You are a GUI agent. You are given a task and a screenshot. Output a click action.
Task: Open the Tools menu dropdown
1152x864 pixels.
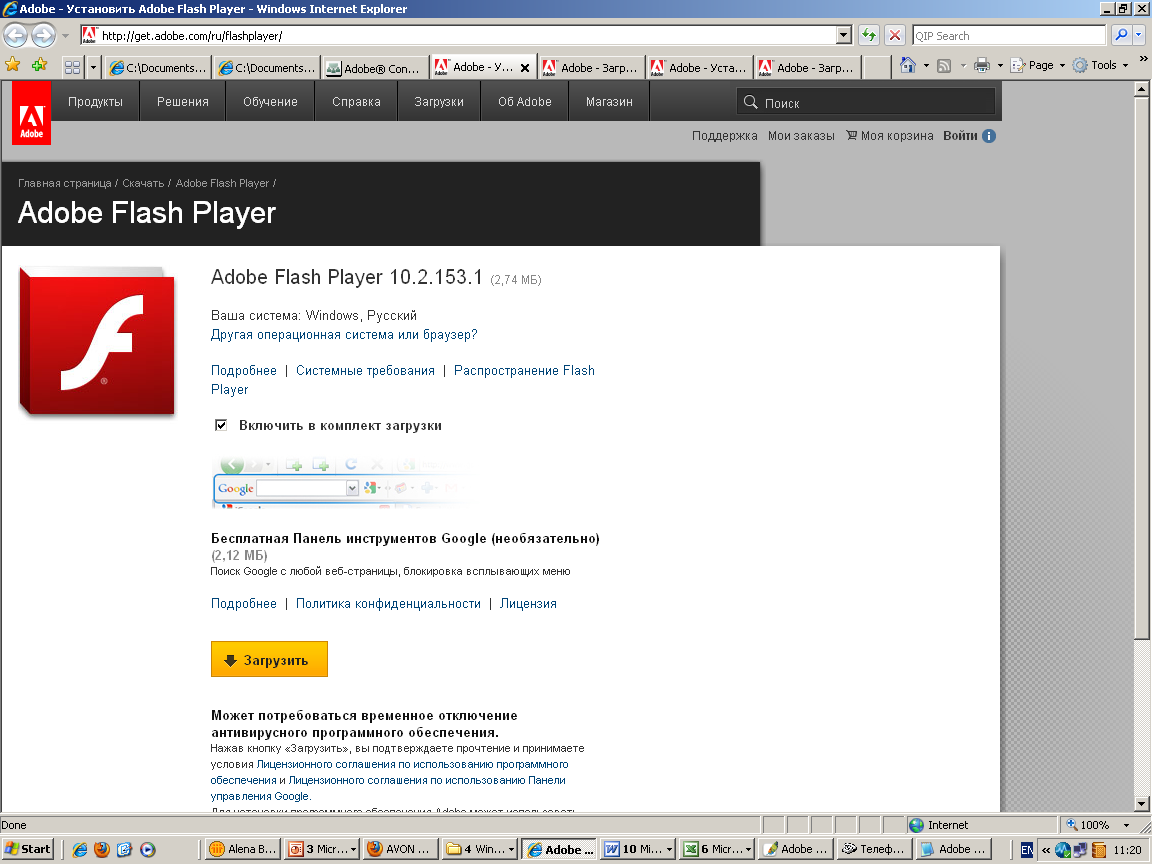click(1100, 65)
